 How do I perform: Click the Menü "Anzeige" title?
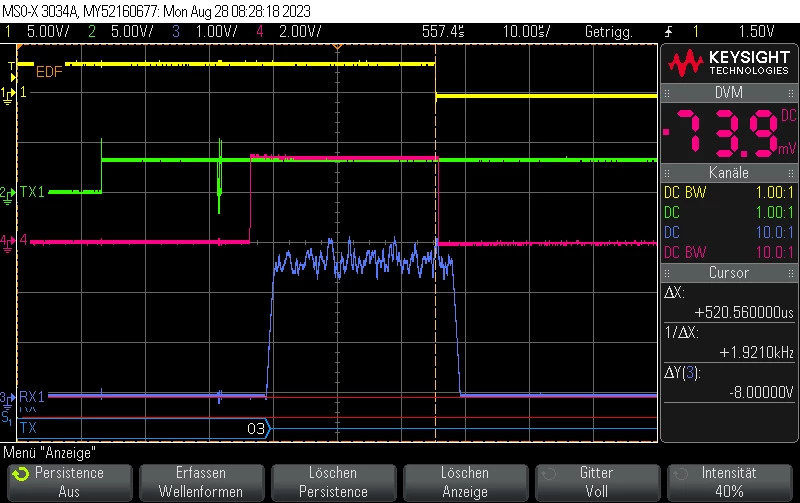point(49,452)
